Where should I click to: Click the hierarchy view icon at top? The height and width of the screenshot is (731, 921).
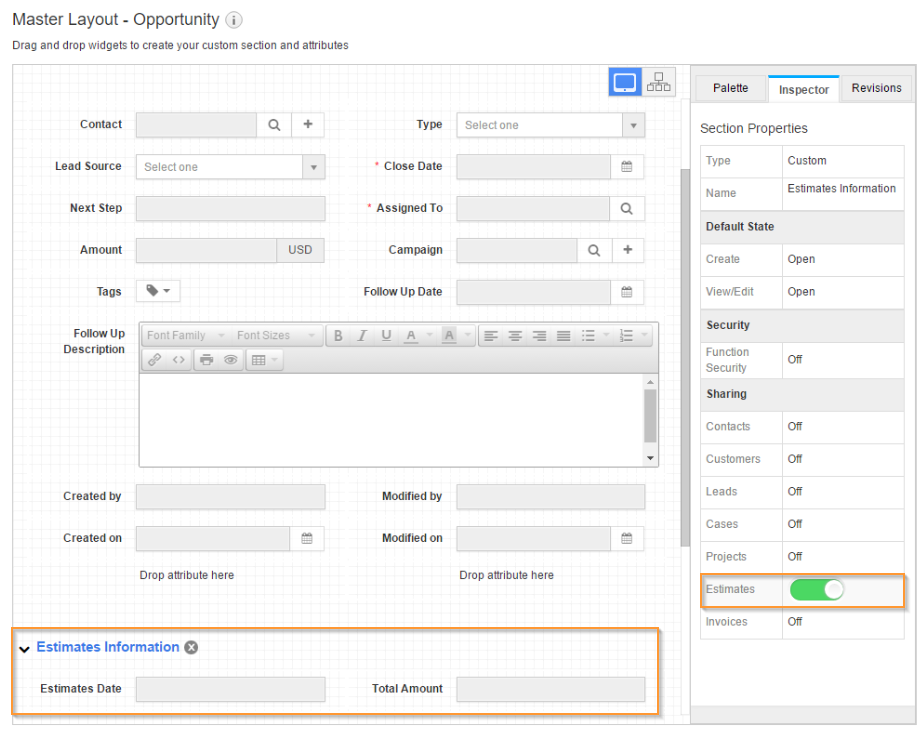point(659,83)
